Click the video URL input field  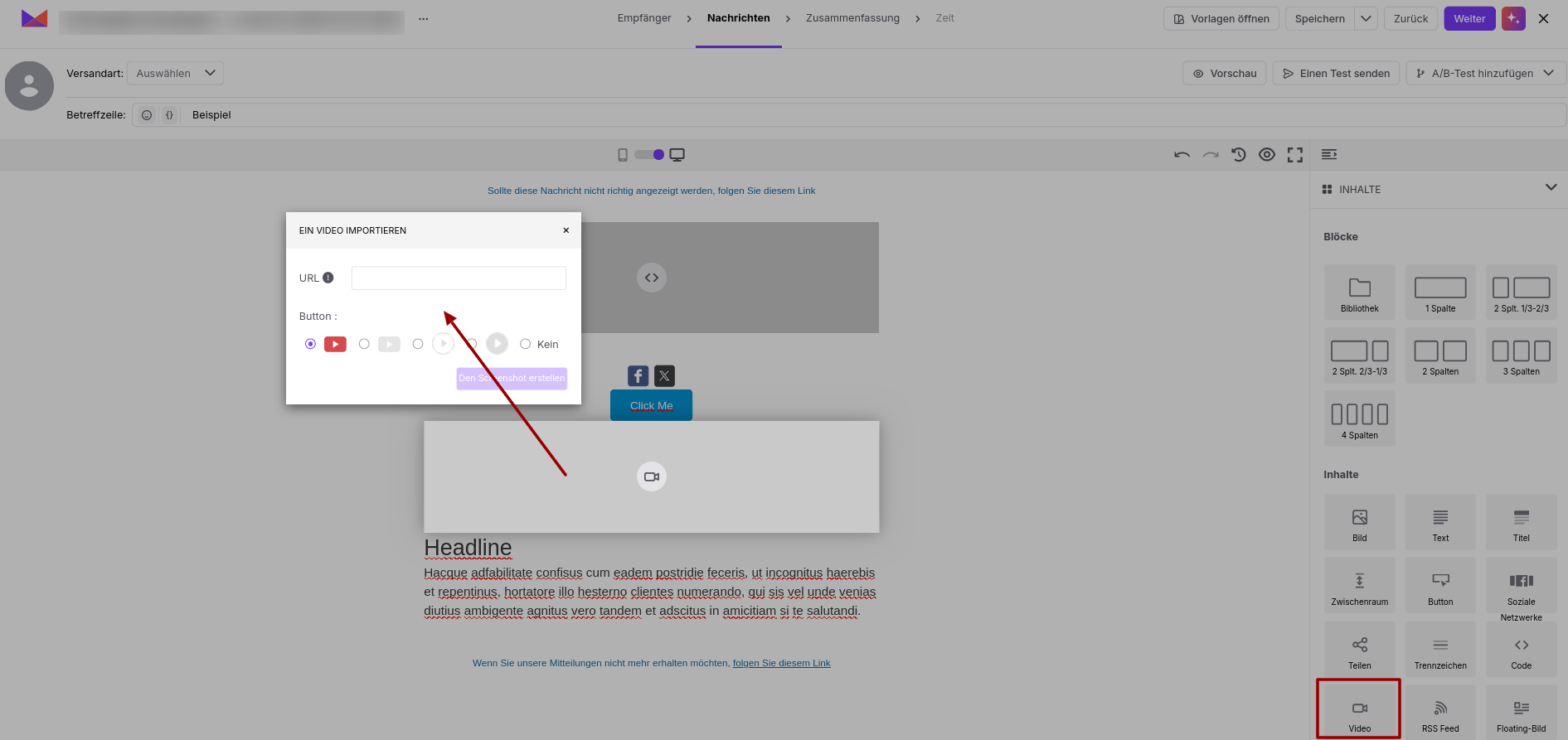click(x=459, y=278)
